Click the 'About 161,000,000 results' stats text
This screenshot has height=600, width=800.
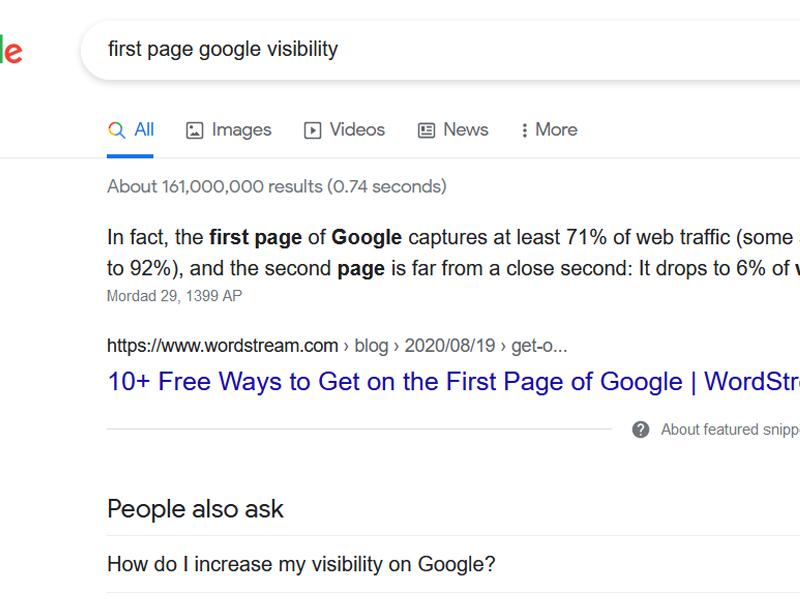pos(276,186)
